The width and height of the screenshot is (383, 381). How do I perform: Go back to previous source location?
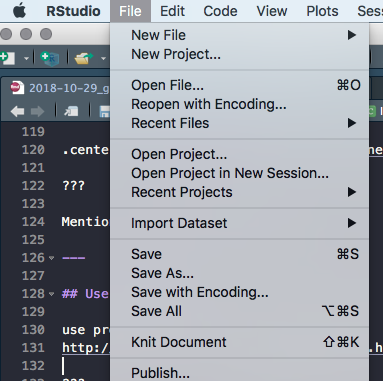pos(17,111)
